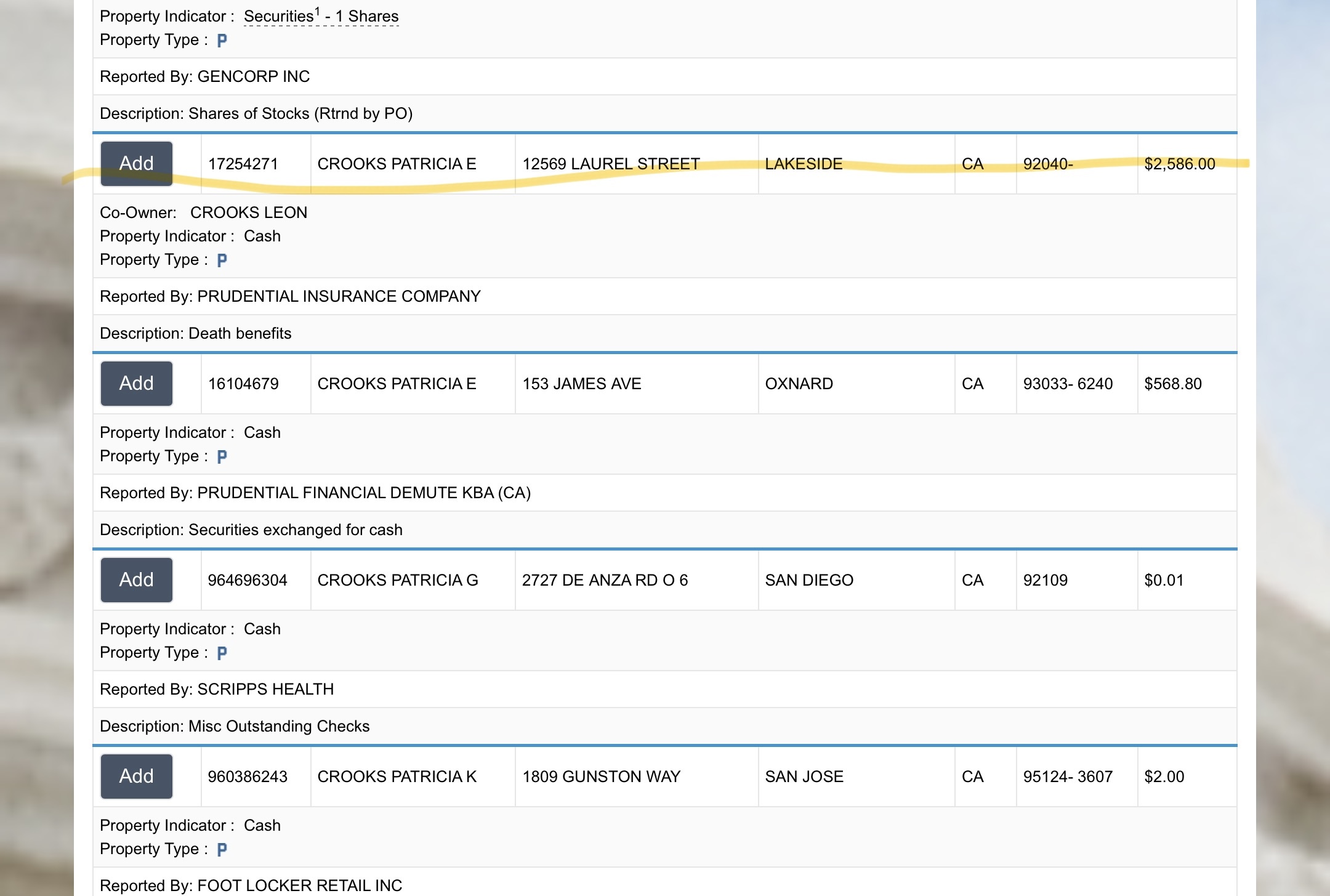Click amount $2,586.00

(1180, 164)
